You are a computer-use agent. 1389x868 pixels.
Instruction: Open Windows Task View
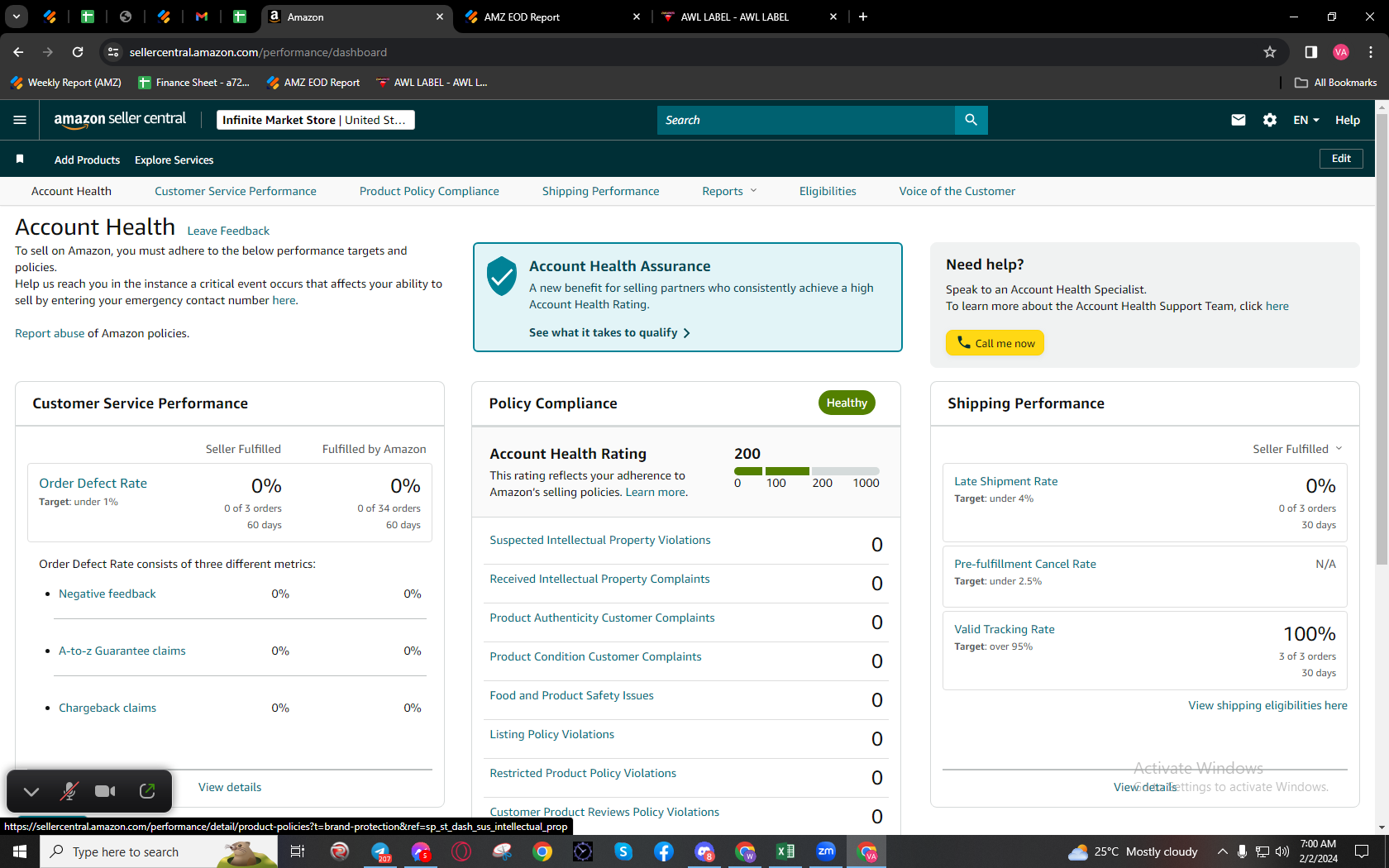[x=298, y=851]
